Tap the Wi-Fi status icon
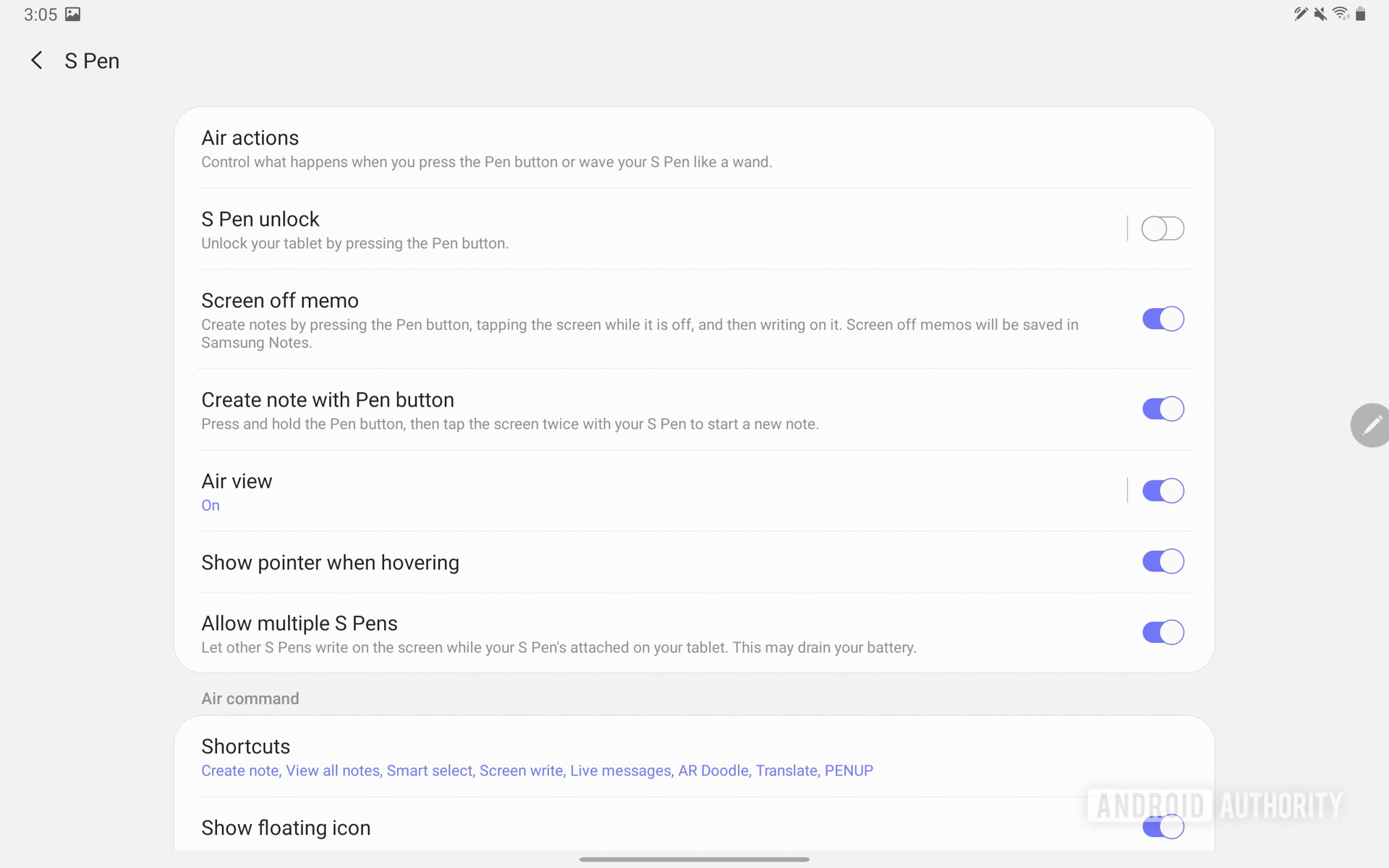The height and width of the screenshot is (868, 1389). [x=1341, y=14]
